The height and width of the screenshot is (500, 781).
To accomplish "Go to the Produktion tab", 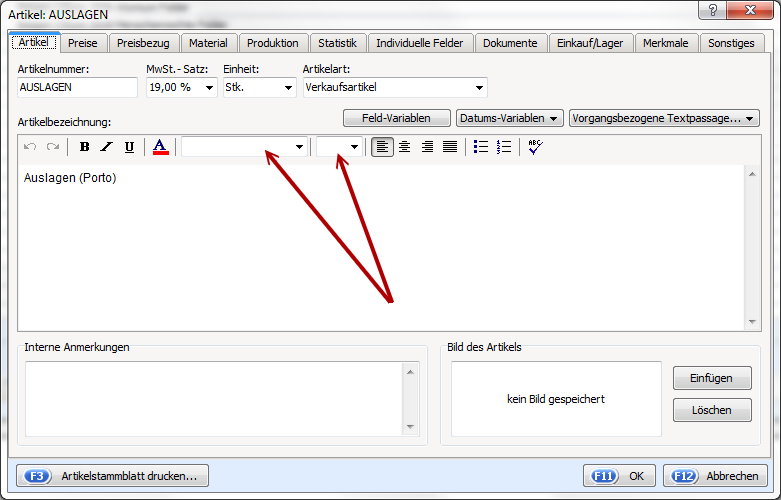I will (273, 43).
